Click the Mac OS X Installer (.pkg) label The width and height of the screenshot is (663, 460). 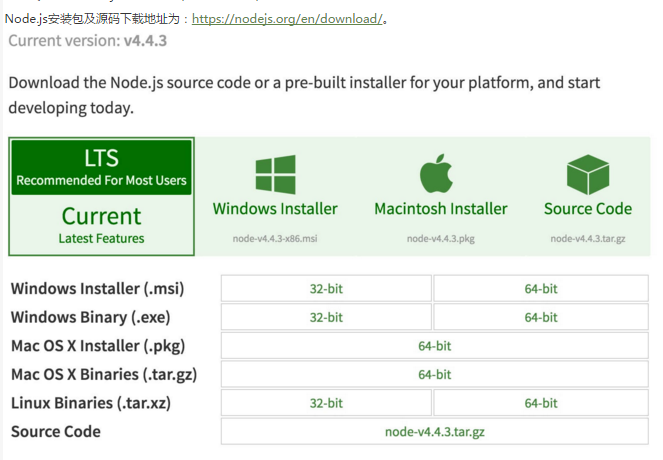click(98, 346)
